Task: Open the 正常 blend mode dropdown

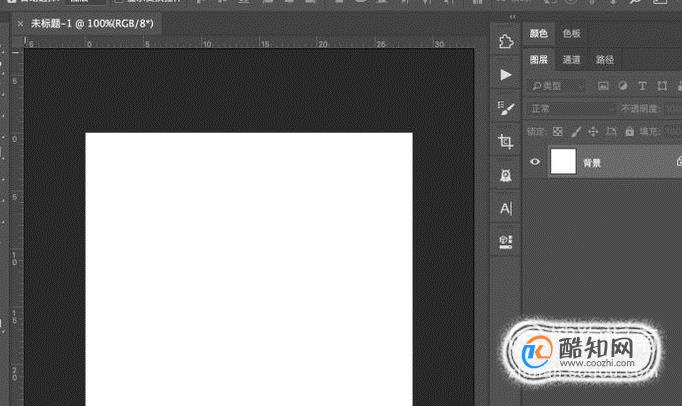Action: point(572,108)
